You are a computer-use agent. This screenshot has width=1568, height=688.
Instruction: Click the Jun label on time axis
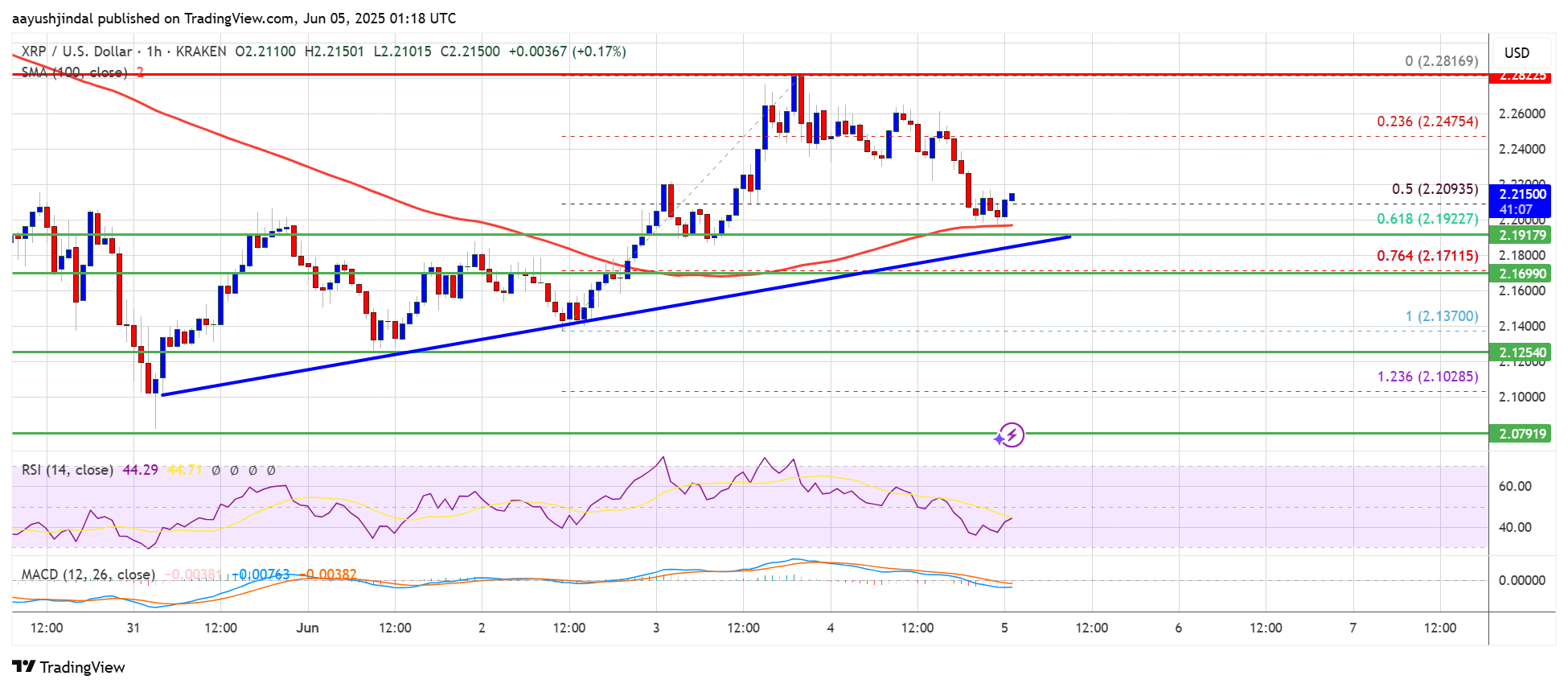(x=307, y=628)
